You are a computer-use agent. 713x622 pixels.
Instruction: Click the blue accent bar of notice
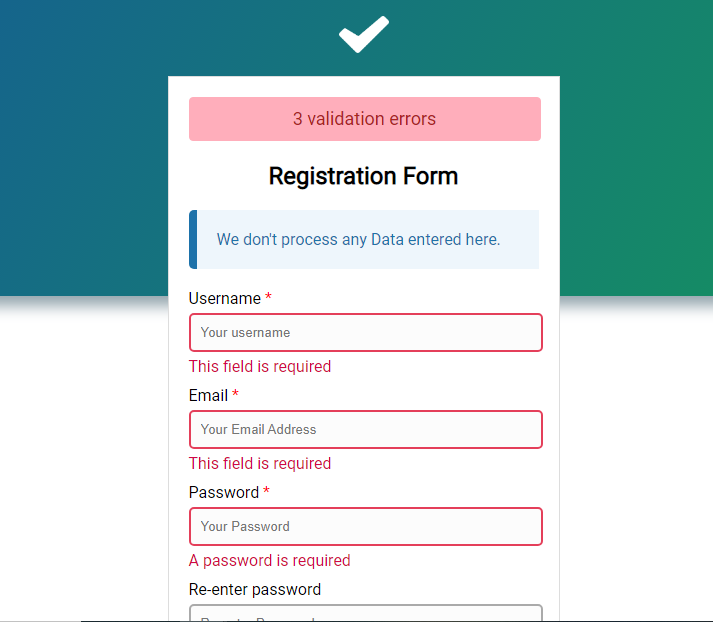(x=193, y=239)
